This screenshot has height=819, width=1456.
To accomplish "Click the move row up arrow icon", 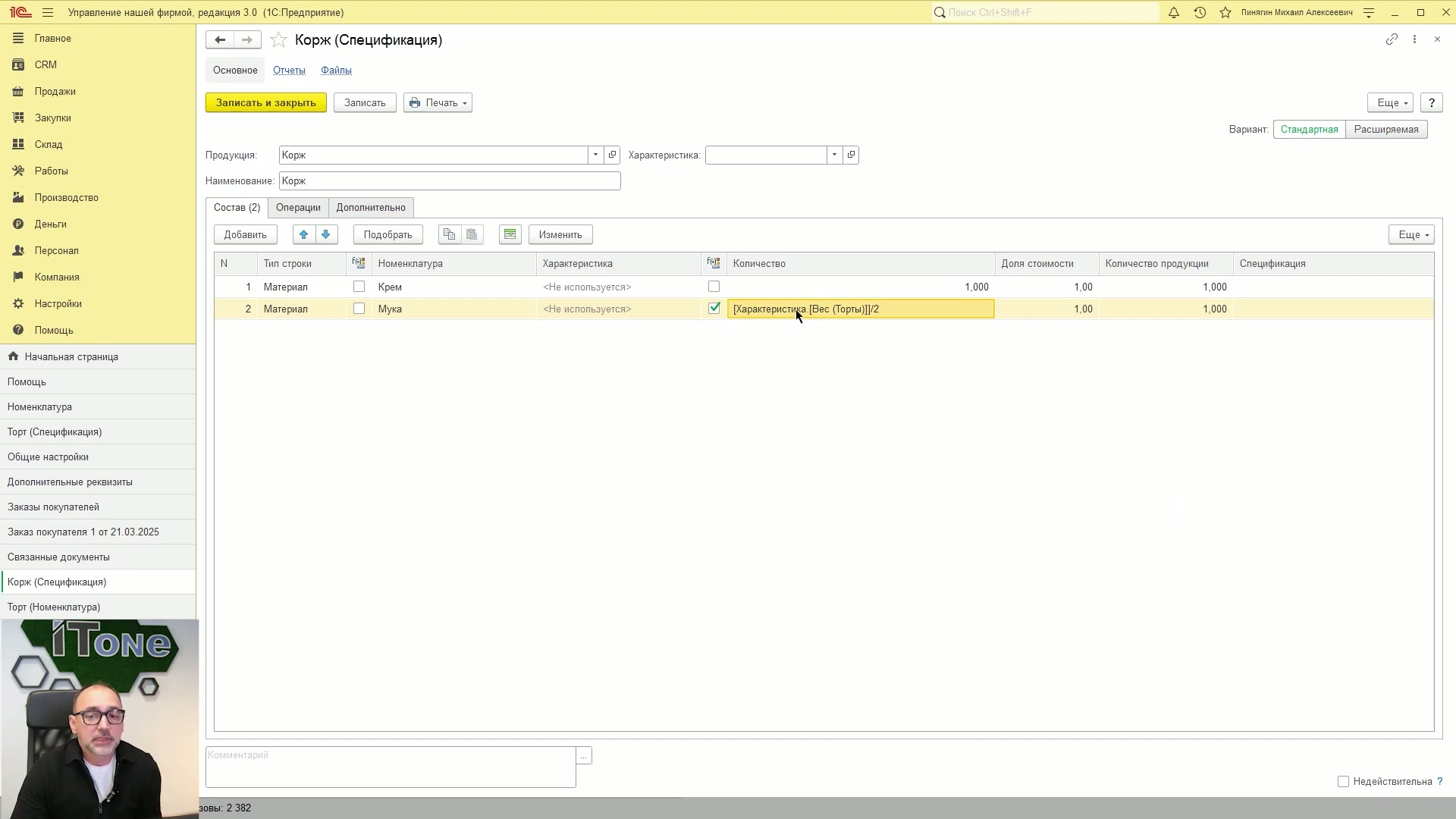I will (304, 234).
